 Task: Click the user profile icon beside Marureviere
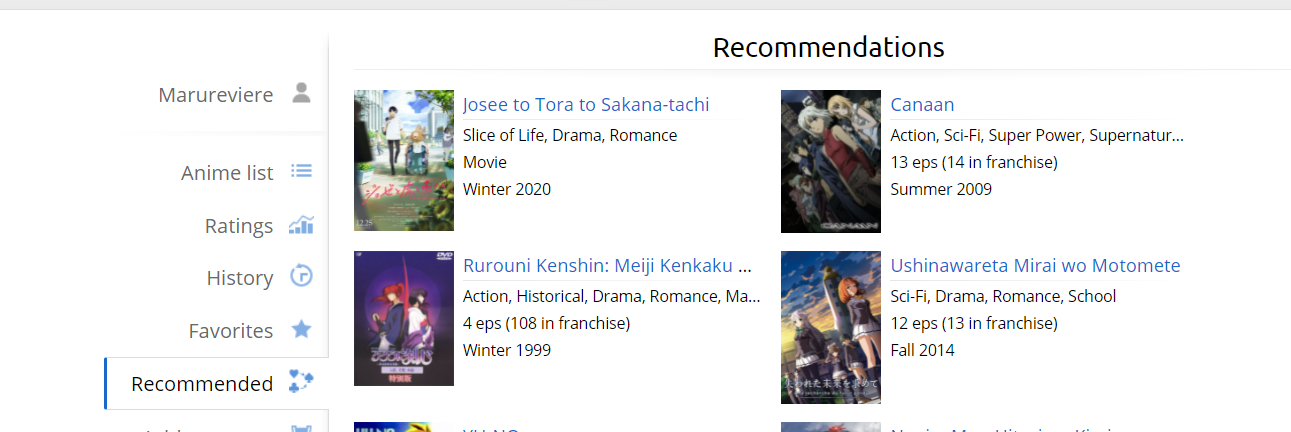click(x=301, y=94)
